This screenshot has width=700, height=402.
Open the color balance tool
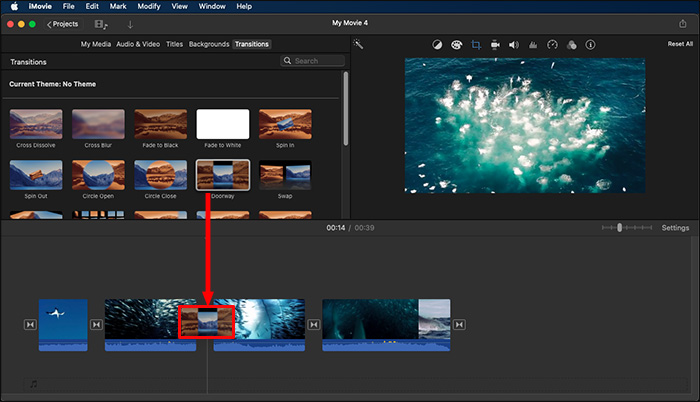437,45
